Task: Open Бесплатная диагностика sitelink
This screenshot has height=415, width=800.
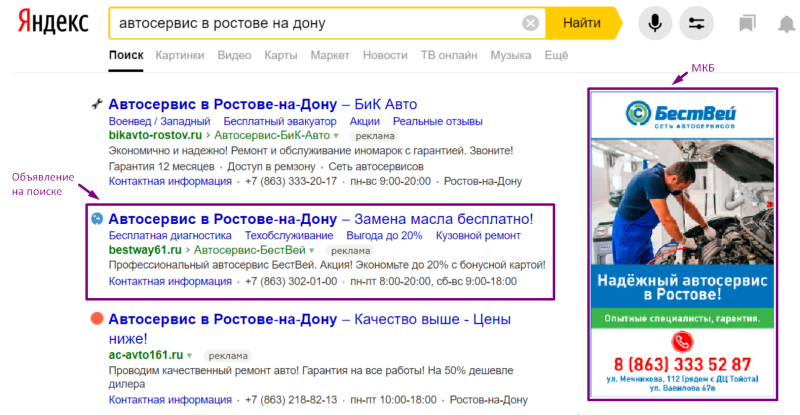Action: [x=170, y=236]
